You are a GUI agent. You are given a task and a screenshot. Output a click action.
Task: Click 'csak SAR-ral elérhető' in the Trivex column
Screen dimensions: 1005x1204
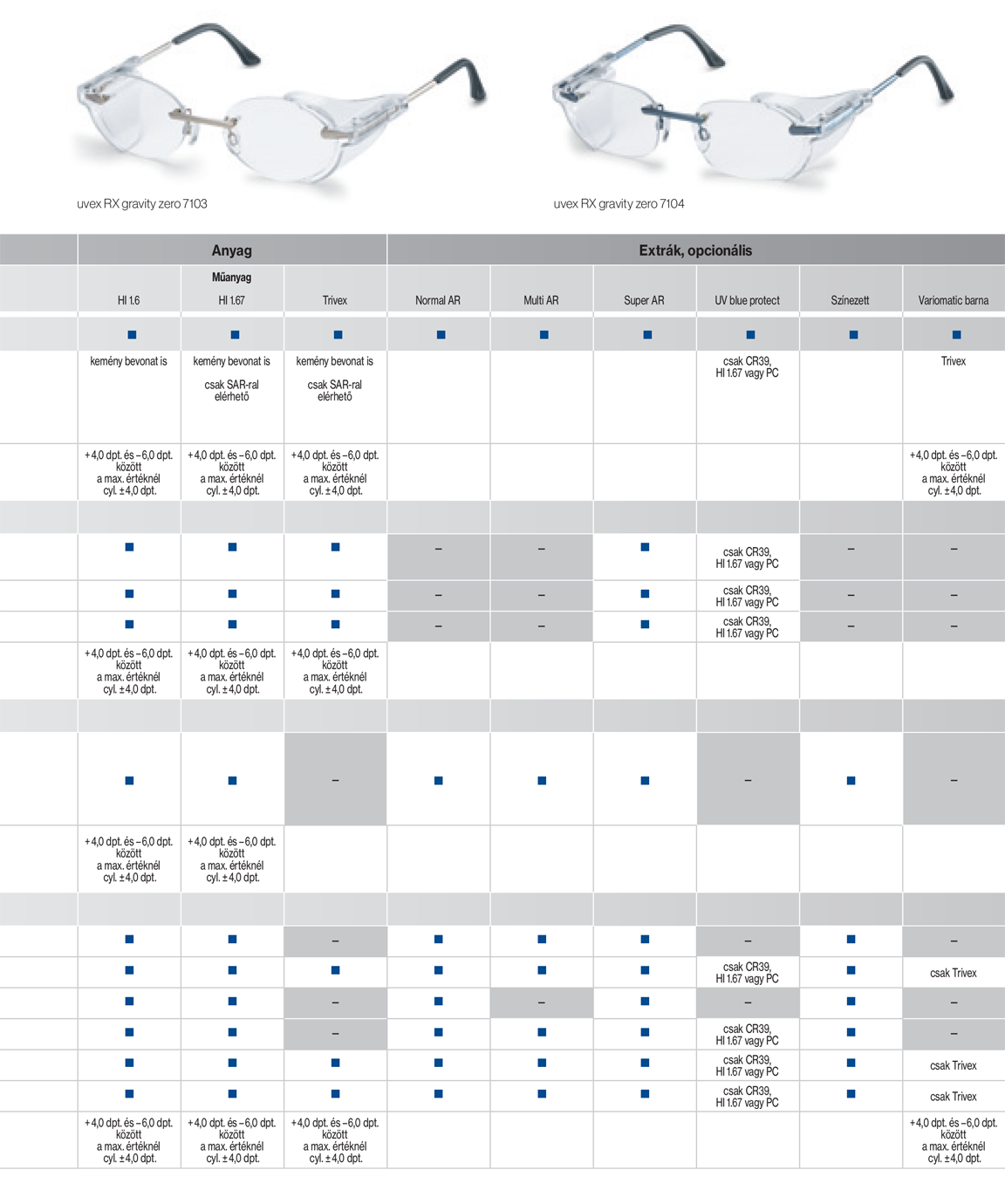pyautogui.click(x=335, y=391)
